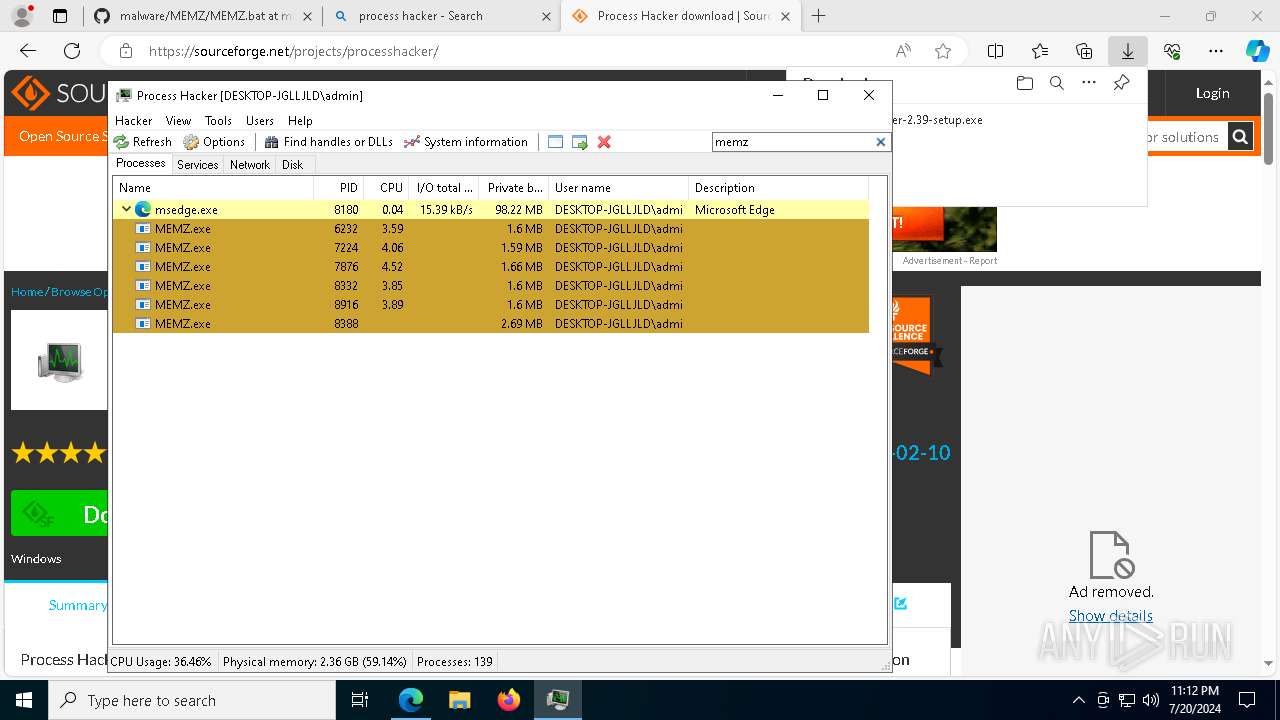1280x720 pixels.
Task: Click the Refresh toolbar button in Process Hacker
Action: coord(143,142)
